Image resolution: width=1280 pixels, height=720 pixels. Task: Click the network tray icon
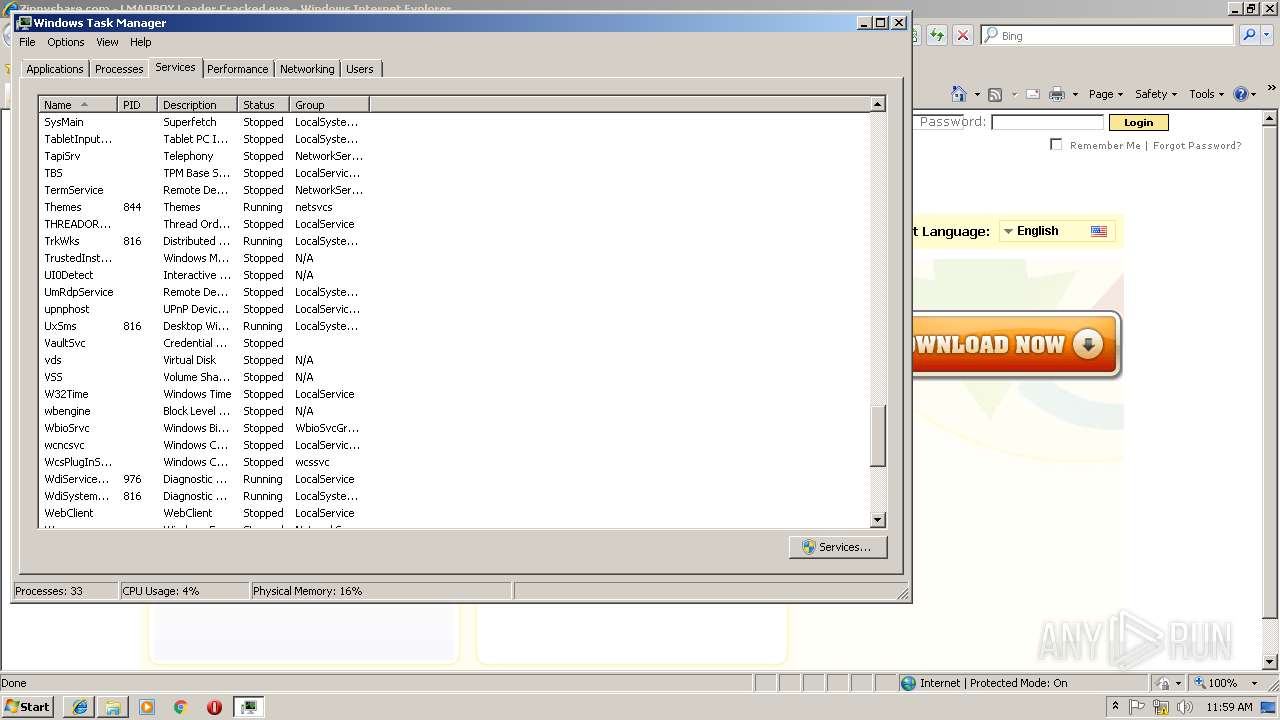[x=1161, y=707]
